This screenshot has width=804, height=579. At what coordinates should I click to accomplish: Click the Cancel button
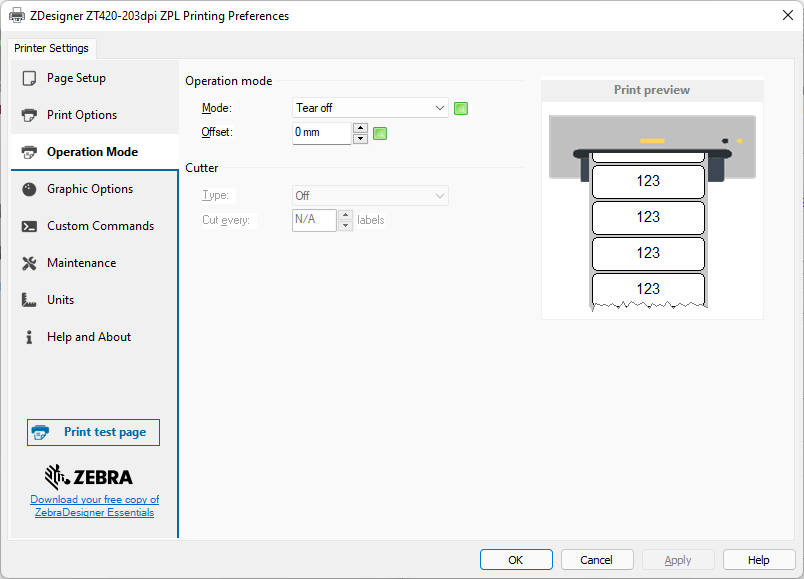coord(597,560)
